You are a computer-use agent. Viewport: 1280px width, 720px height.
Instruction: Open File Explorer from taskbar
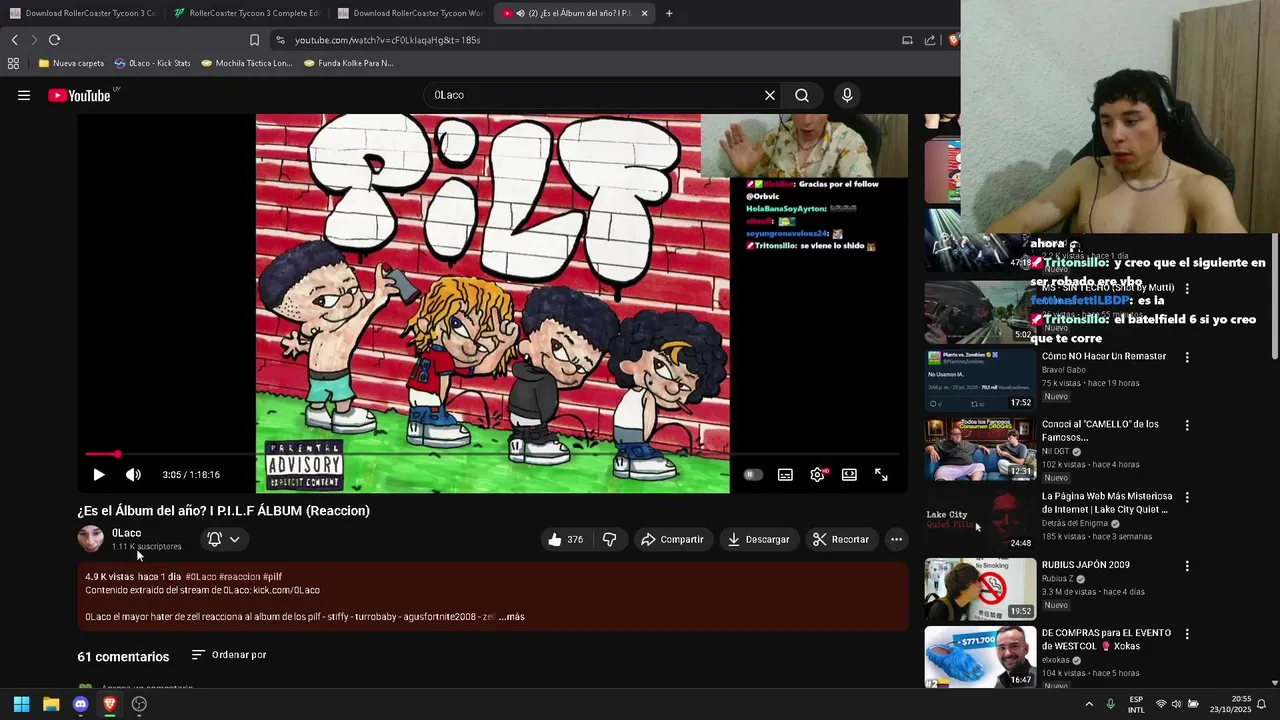click(x=51, y=704)
